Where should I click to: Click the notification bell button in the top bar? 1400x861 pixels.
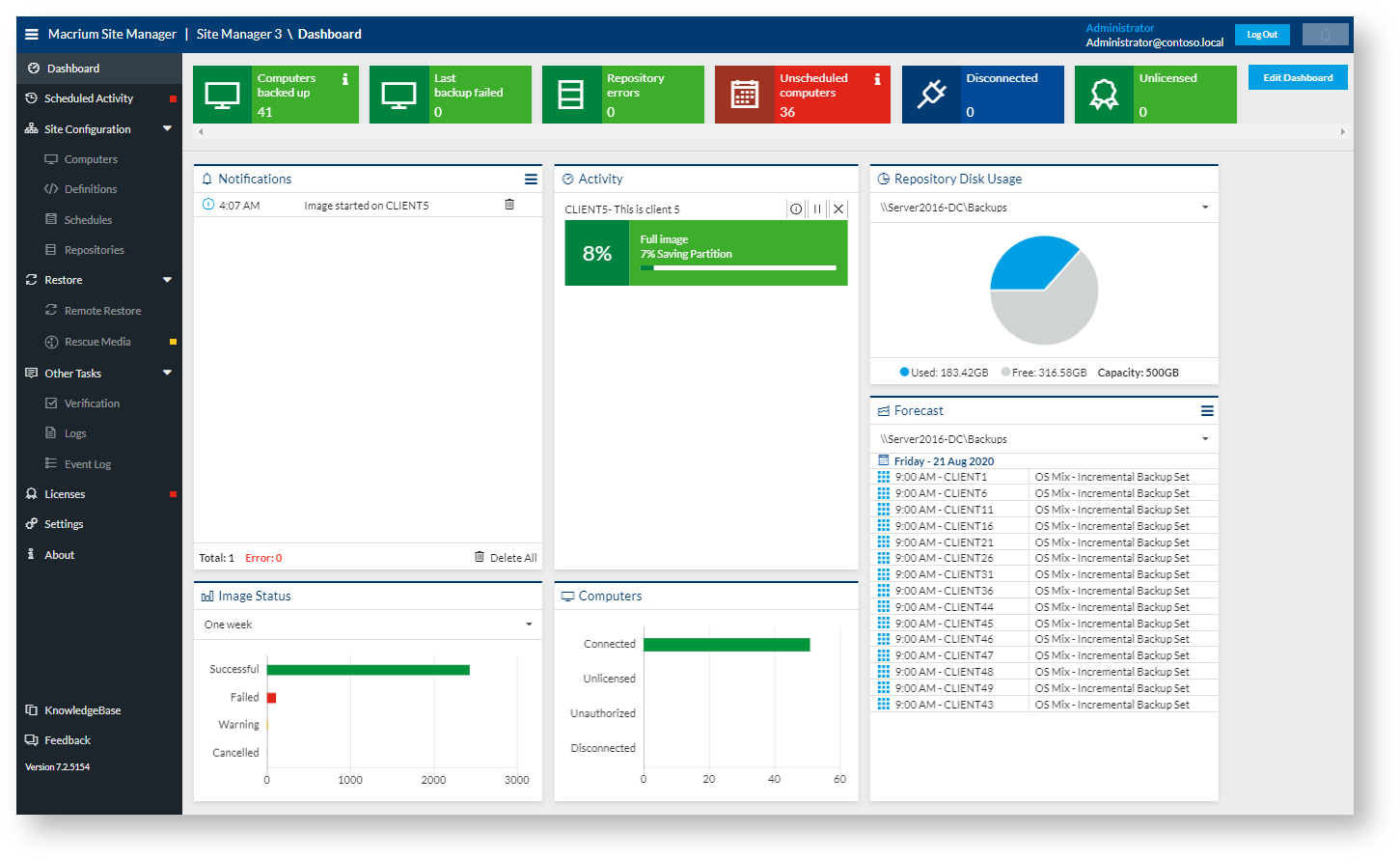[x=1326, y=35]
